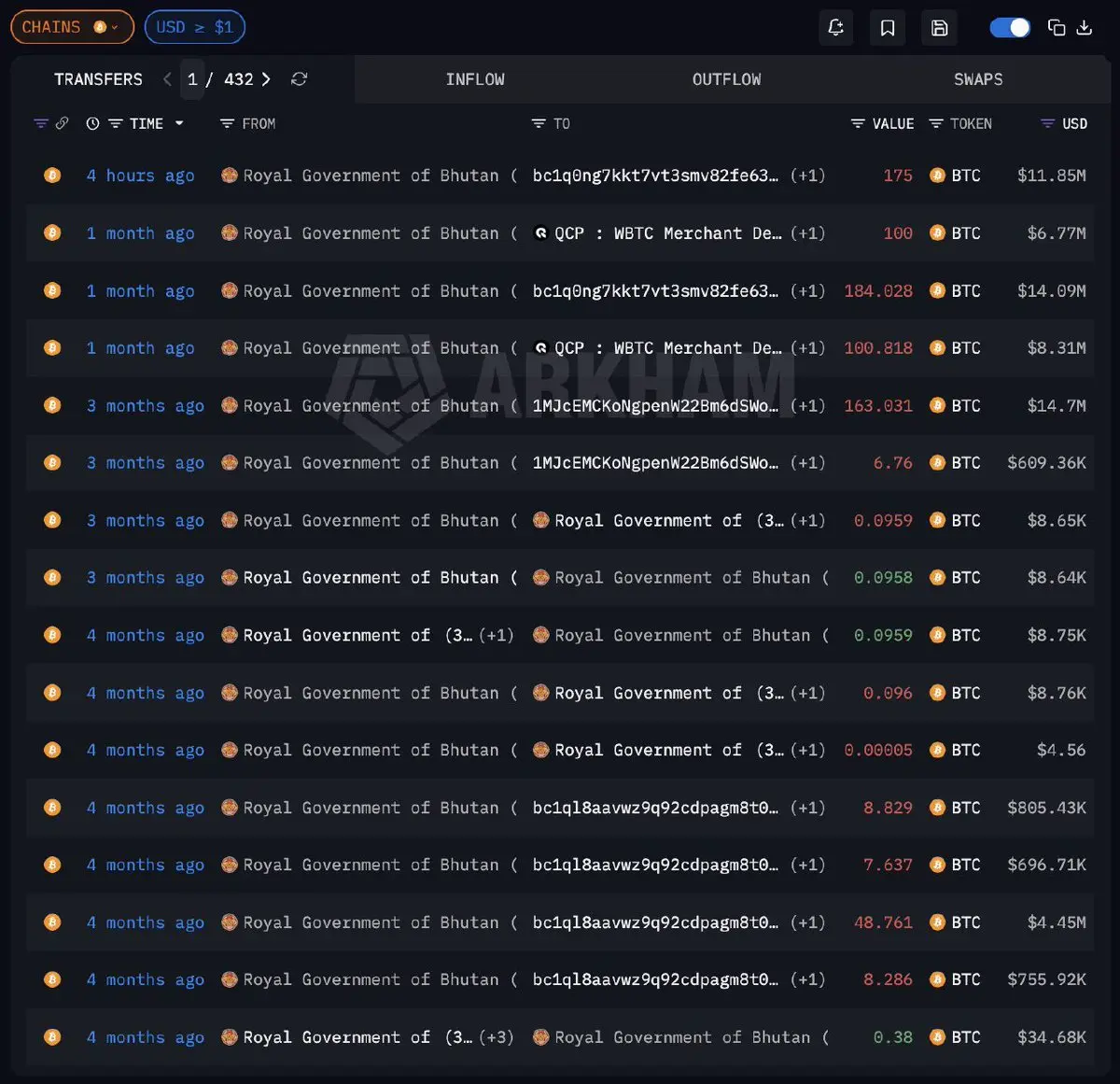Image resolution: width=1120 pixels, height=1084 pixels.
Task: Click the 7.637 value cell
Action: click(x=888, y=865)
